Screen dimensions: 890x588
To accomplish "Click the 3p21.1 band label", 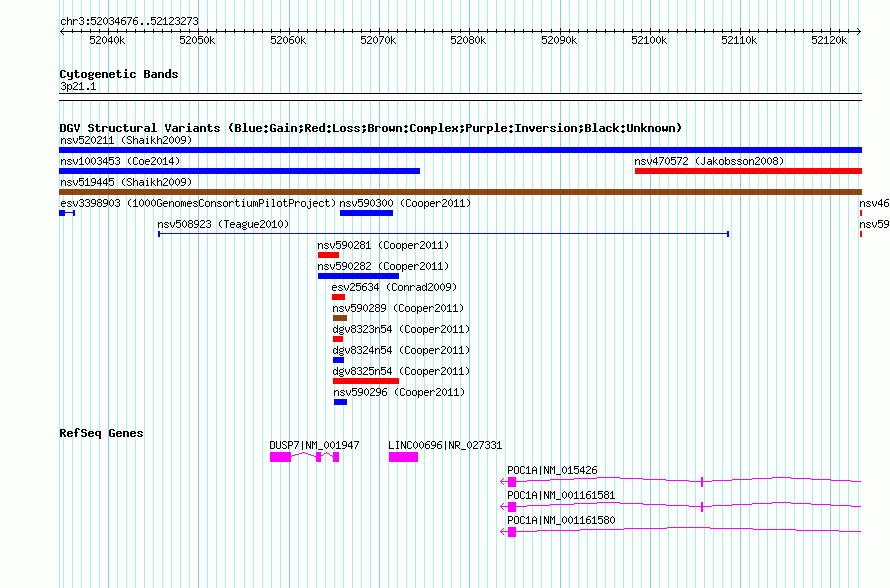I will (78, 86).
